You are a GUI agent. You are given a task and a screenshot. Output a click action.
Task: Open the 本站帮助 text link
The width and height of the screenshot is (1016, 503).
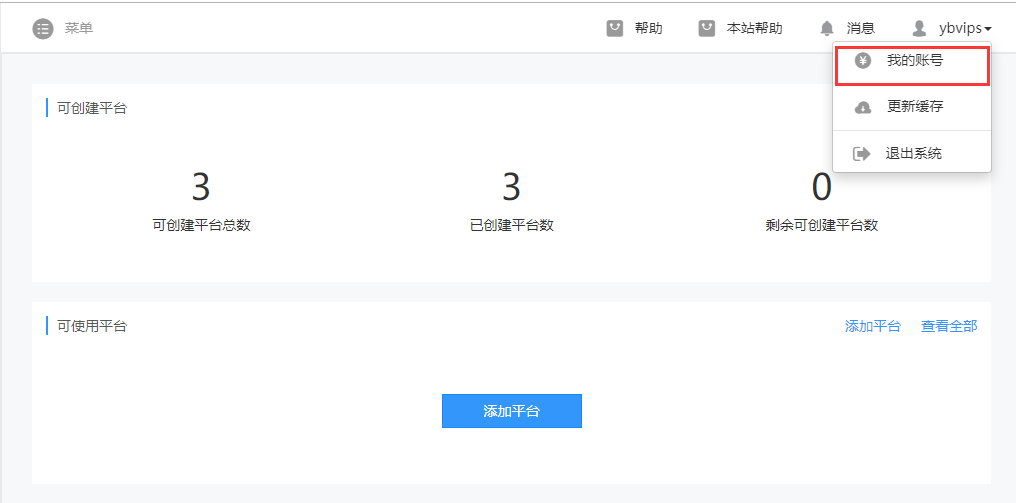[754, 28]
